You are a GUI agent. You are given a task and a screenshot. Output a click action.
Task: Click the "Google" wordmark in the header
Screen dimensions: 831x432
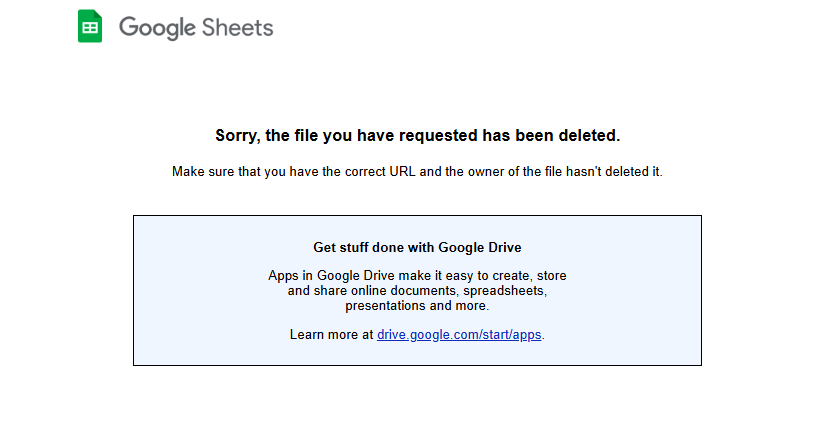coord(157,28)
